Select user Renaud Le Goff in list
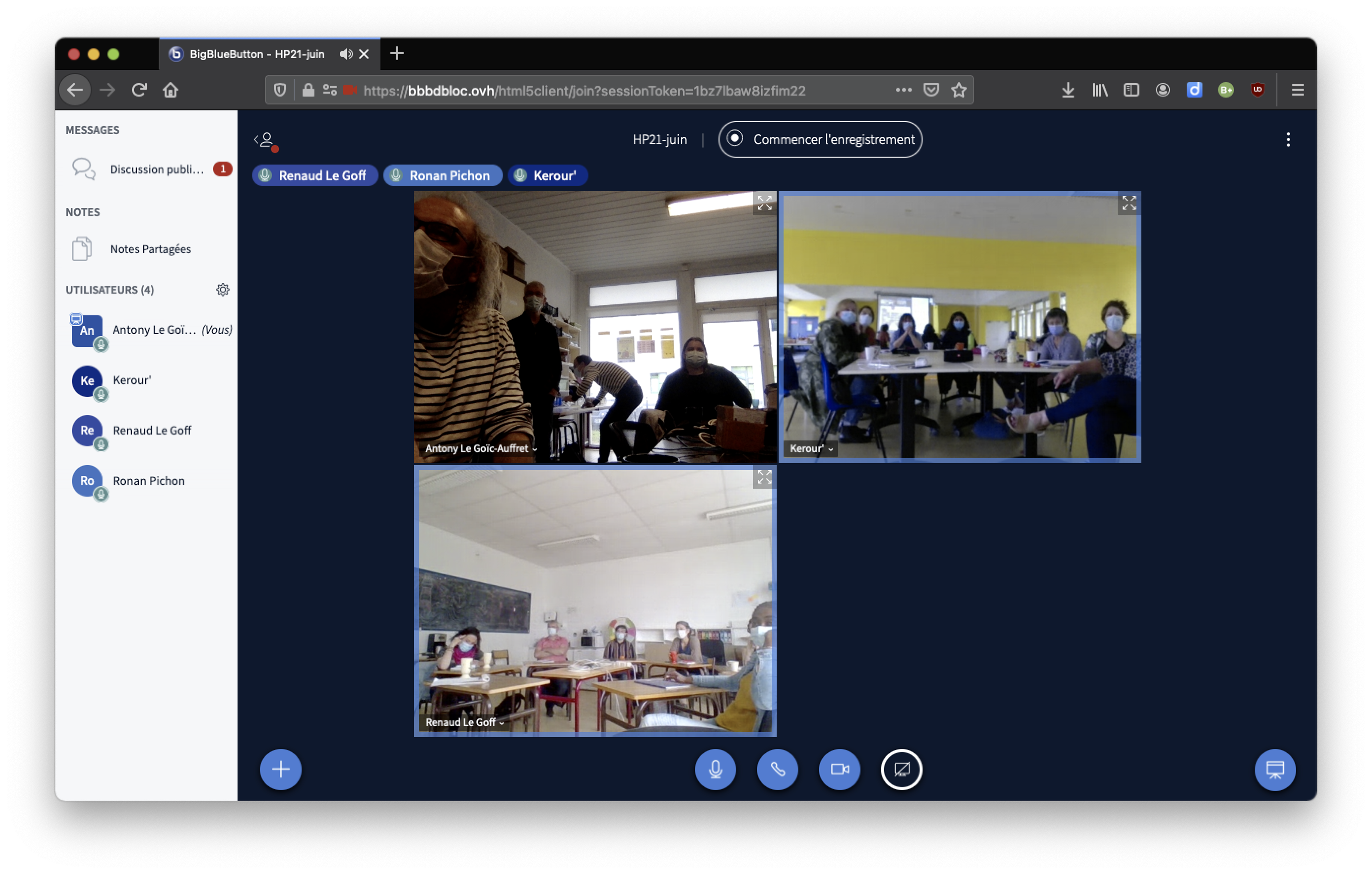This screenshot has height=874, width=1372. pos(148,430)
